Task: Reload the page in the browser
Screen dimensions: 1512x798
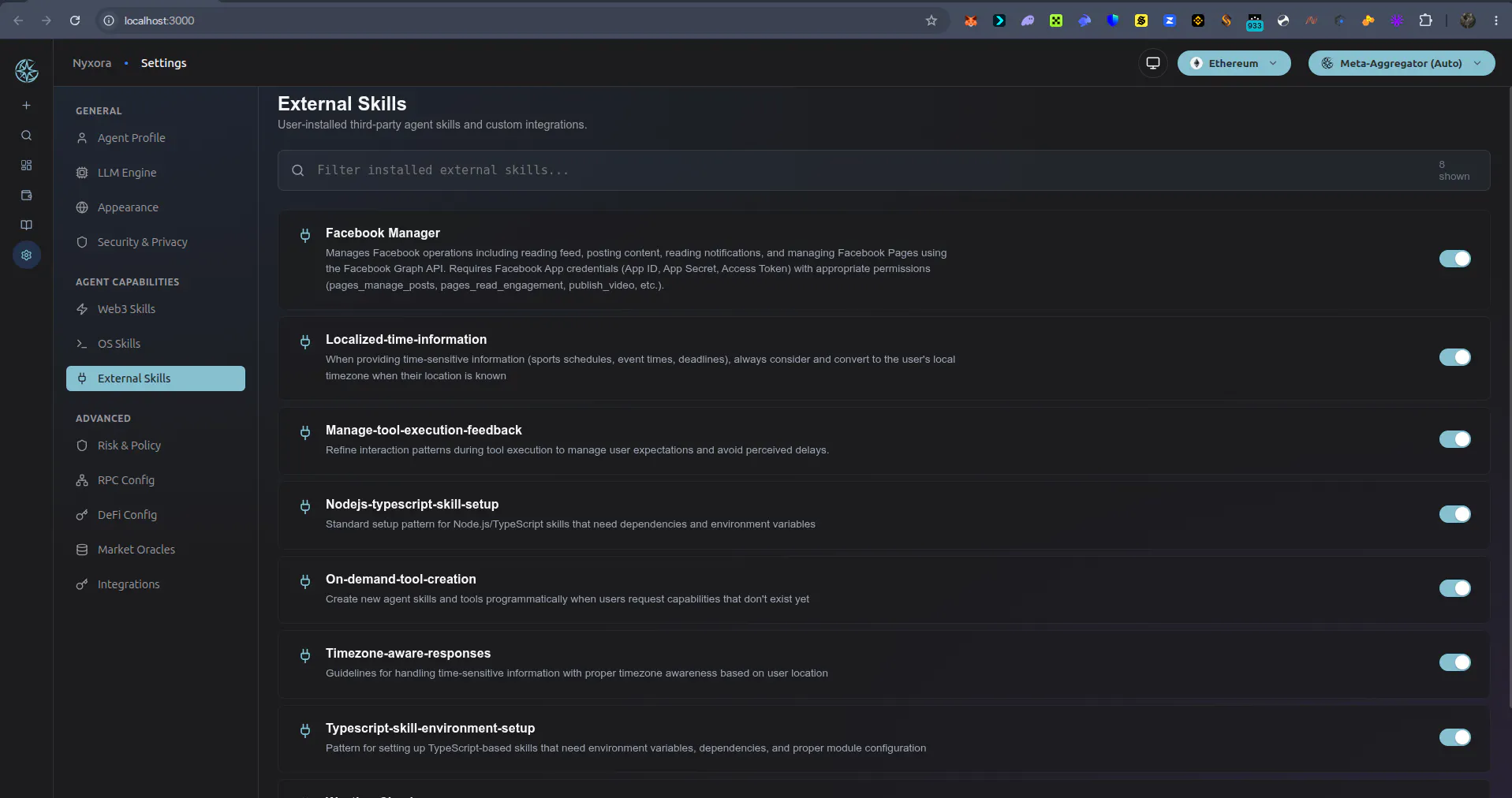Action: click(x=75, y=21)
